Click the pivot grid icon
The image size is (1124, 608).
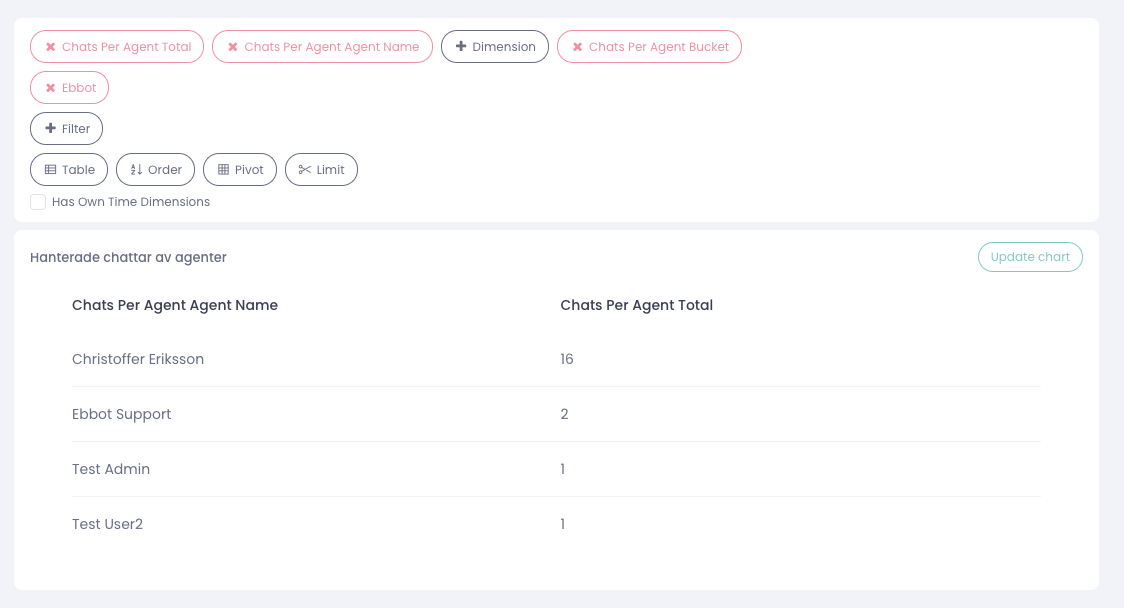click(223, 170)
